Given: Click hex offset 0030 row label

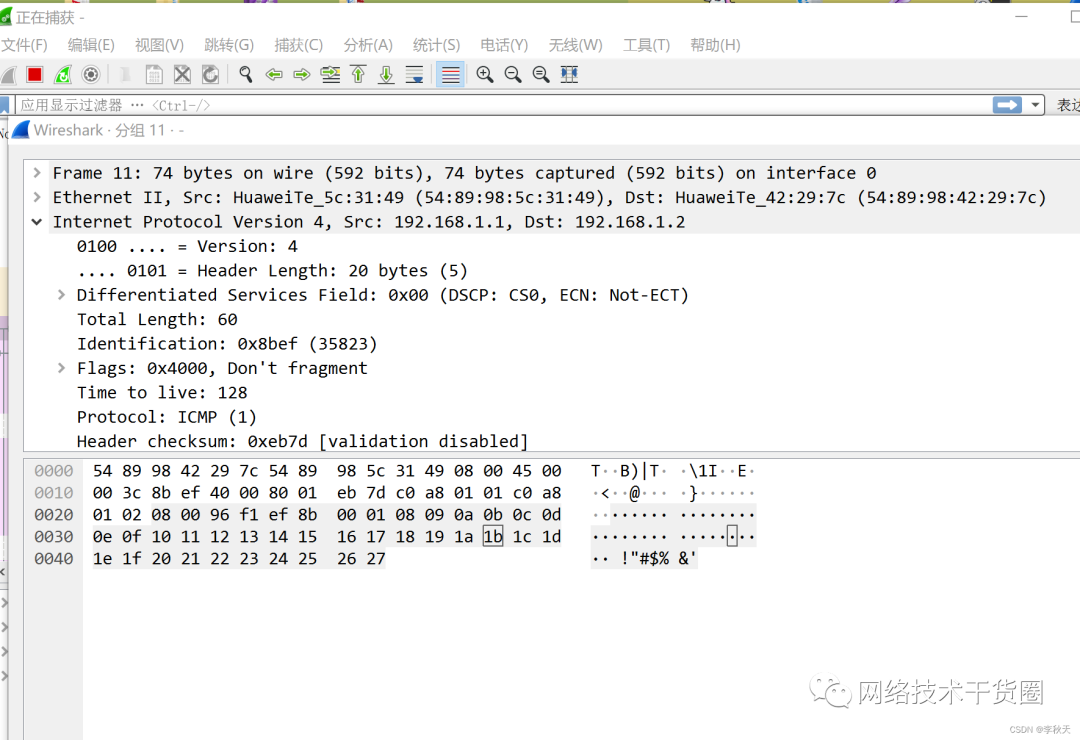Looking at the screenshot, I should coord(54,537).
